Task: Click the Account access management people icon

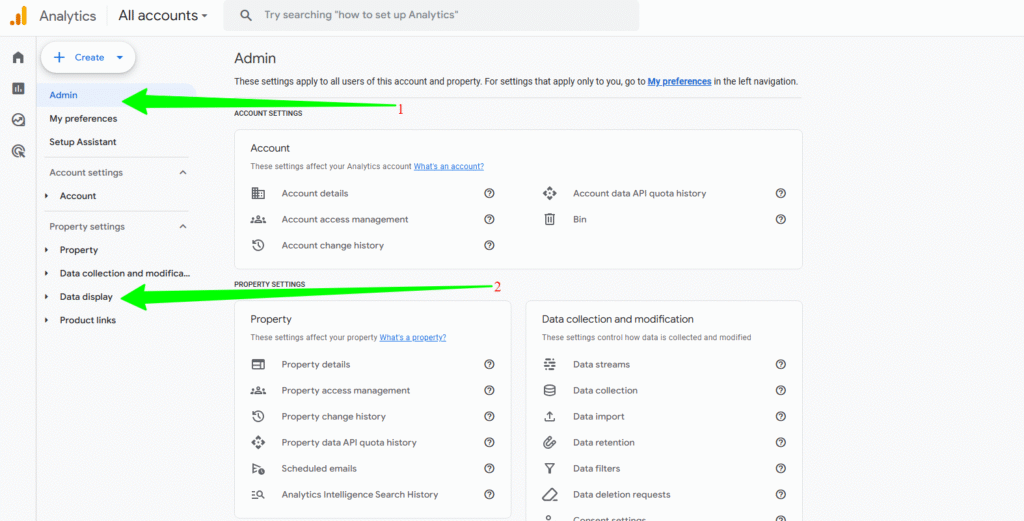Action: coord(258,219)
